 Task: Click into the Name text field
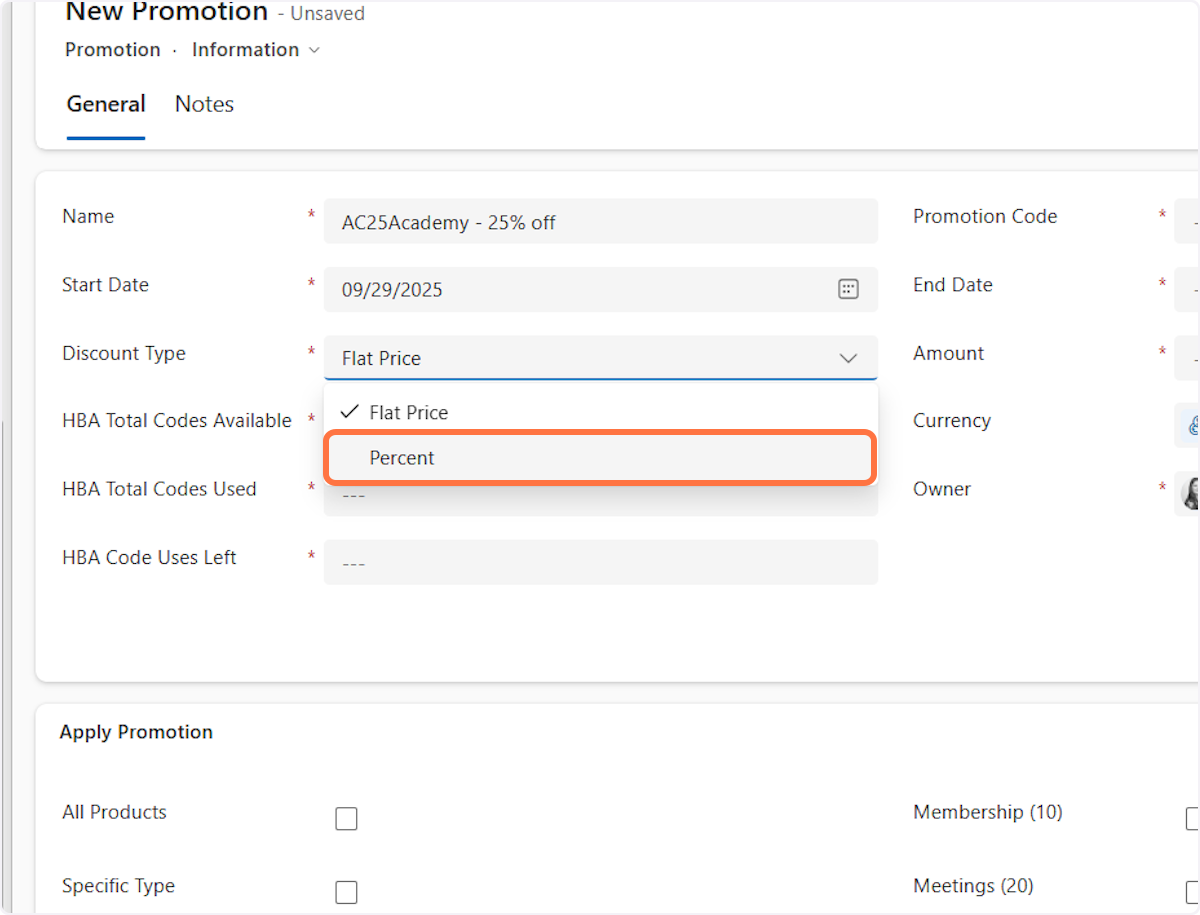point(600,222)
